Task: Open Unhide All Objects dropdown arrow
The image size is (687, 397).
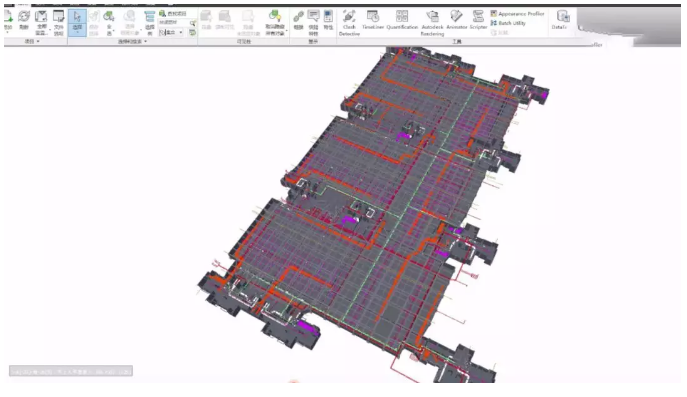Action: 287,30
